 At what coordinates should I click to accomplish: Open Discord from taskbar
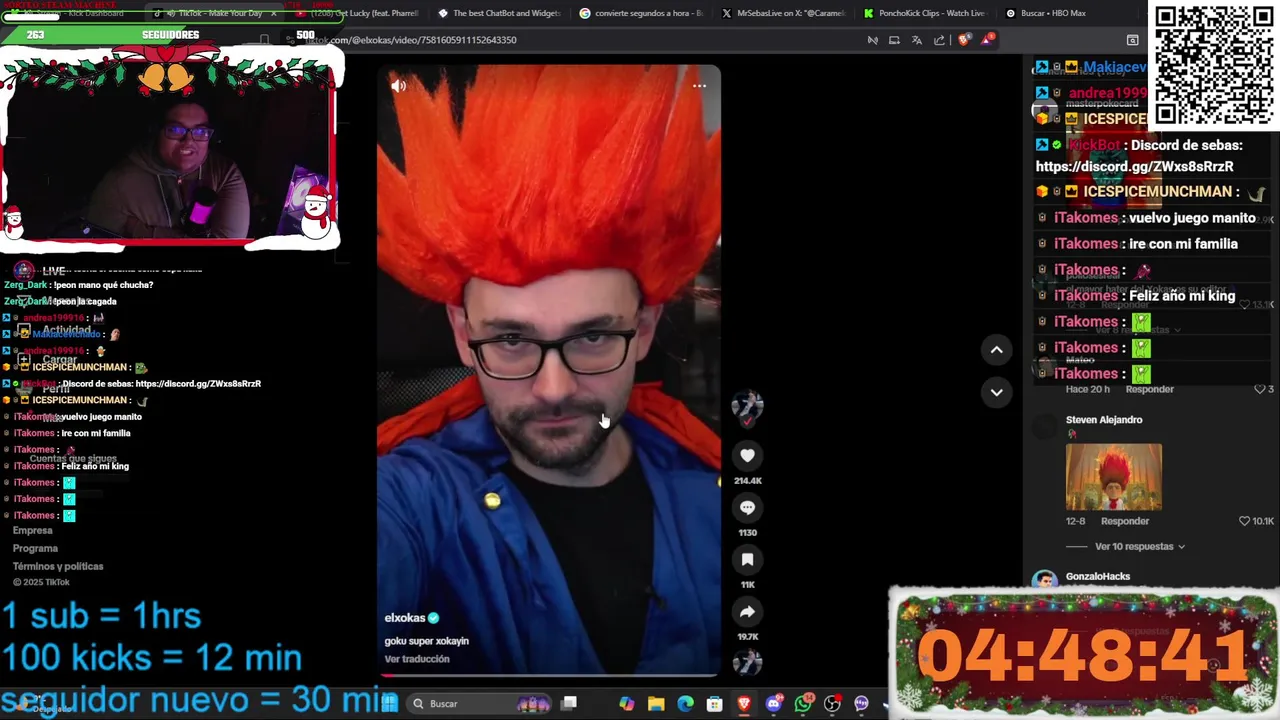773,704
